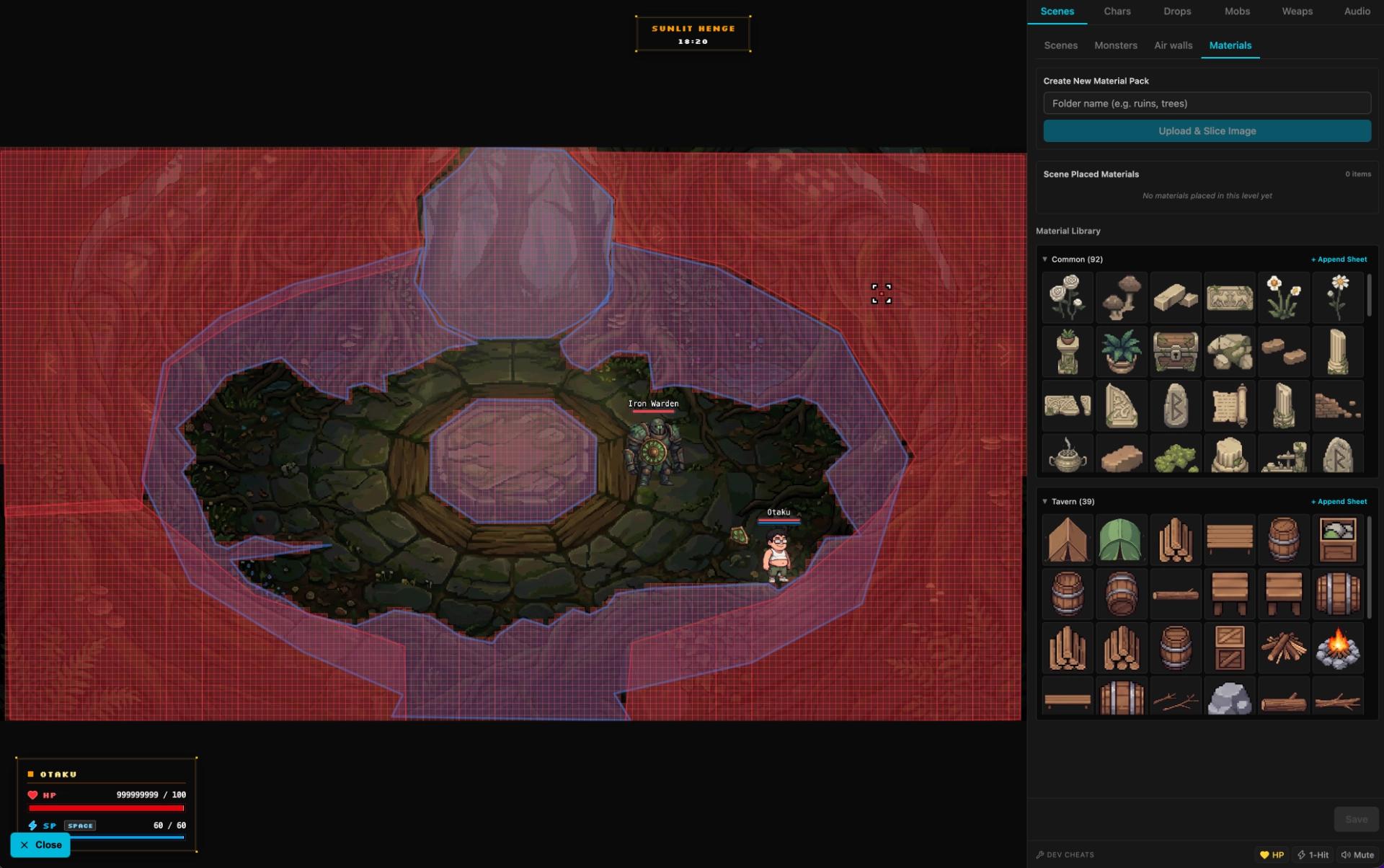Choose the wooden bench material
This screenshot has height=868, width=1384.
click(1230, 539)
